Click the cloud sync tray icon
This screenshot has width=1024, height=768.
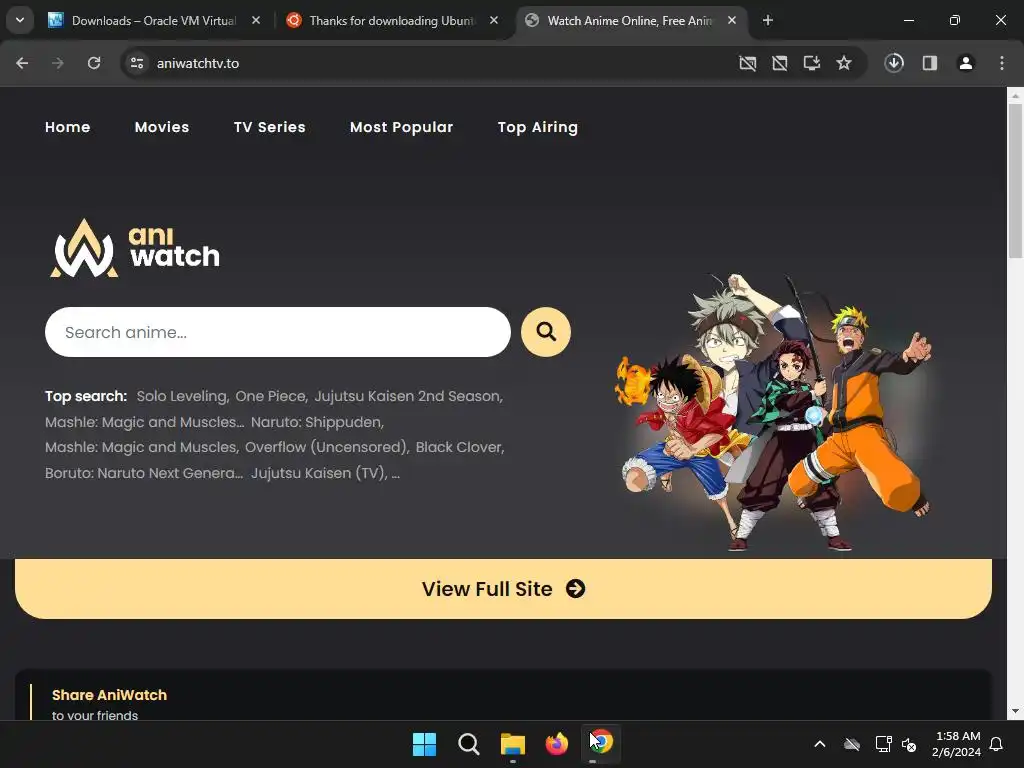pyautogui.click(x=852, y=743)
